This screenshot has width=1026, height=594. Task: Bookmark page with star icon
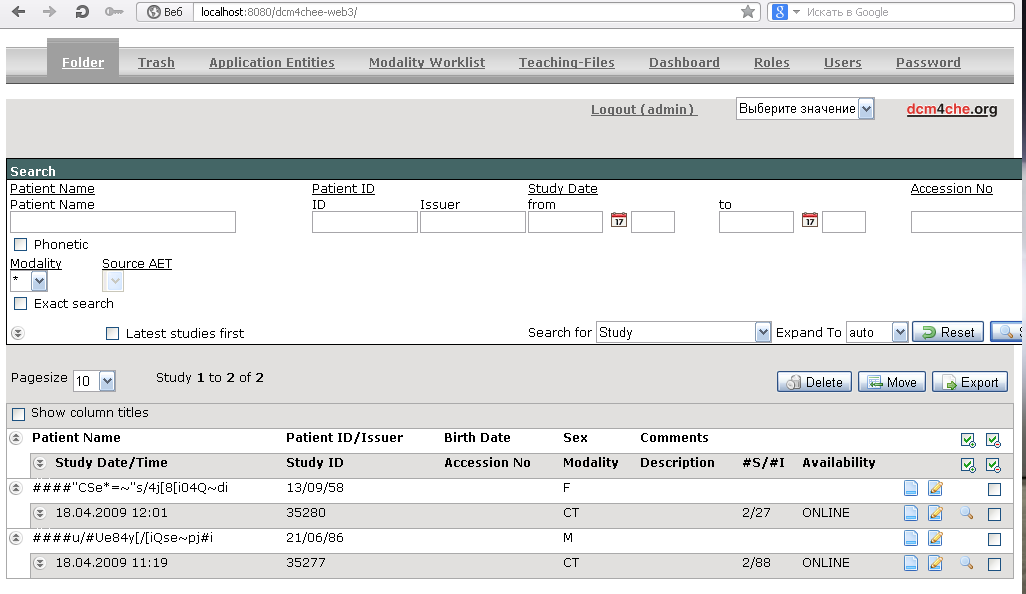748,12
